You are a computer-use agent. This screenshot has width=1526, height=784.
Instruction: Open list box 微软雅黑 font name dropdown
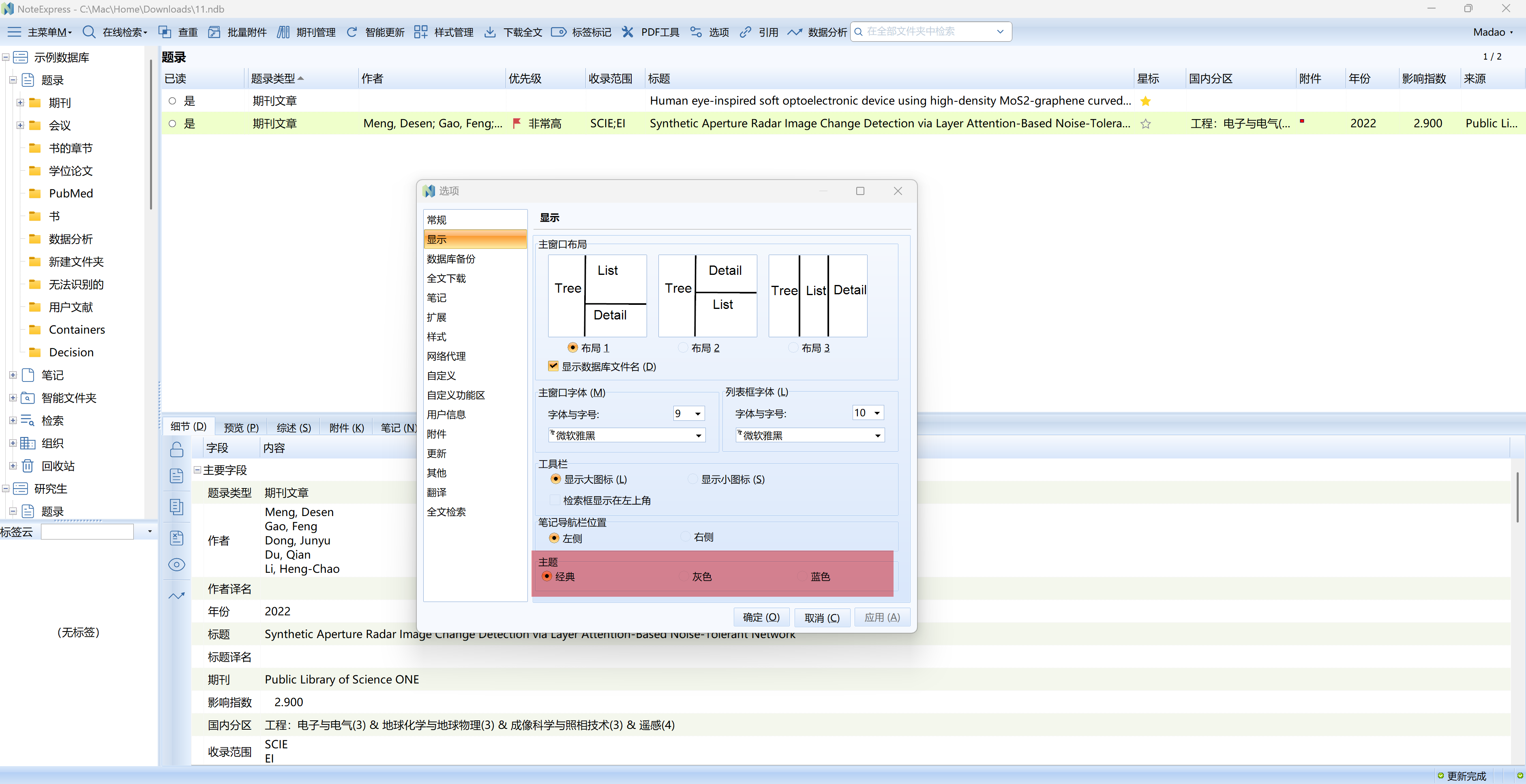click(x=877, y=435)
